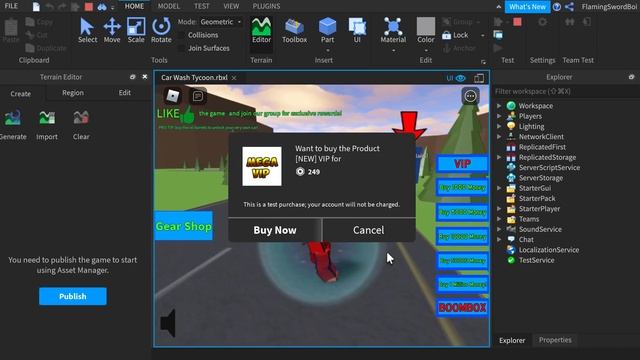
Task: Switch to terrain Edit tab
Action: tap(124, 93)
